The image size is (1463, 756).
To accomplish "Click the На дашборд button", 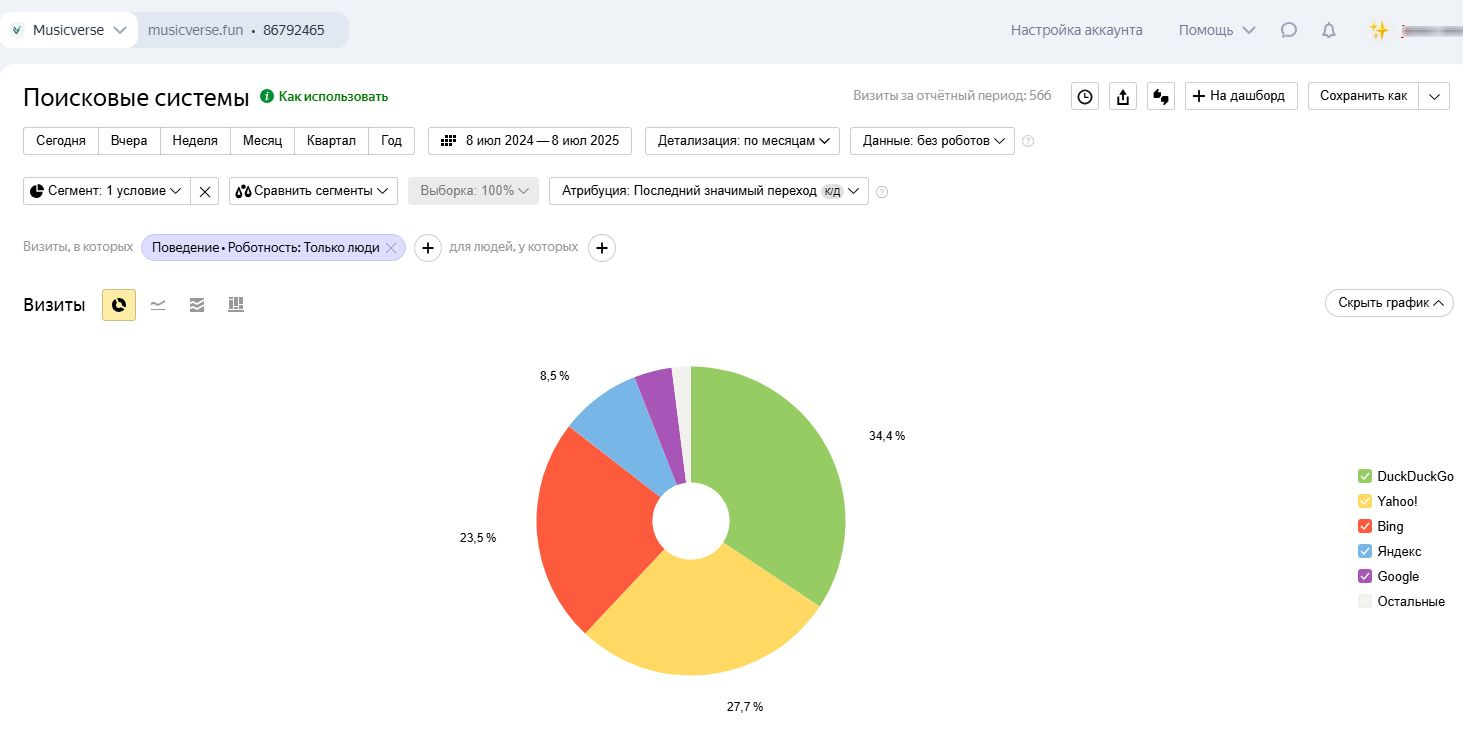I will point(1241,96).
